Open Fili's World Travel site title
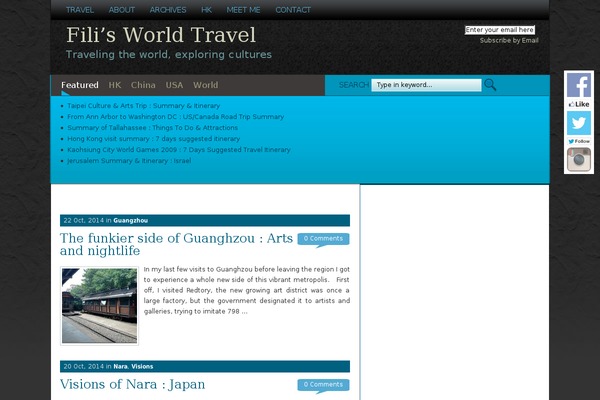The width and height of the screenshot is (600, 400). coord(161,35)
